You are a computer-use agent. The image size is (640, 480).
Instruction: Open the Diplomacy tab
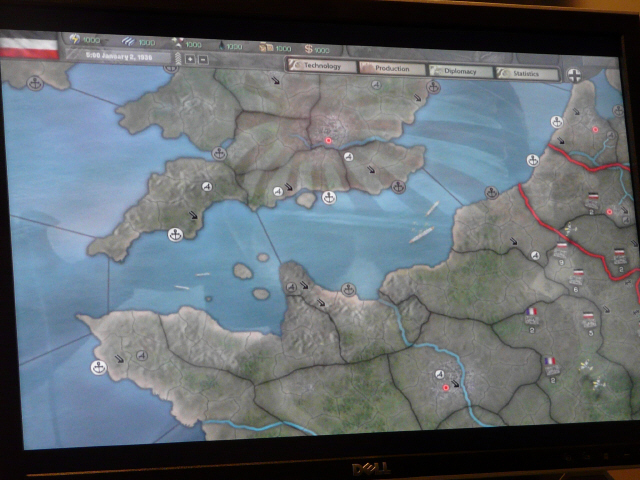pos(460,71)
